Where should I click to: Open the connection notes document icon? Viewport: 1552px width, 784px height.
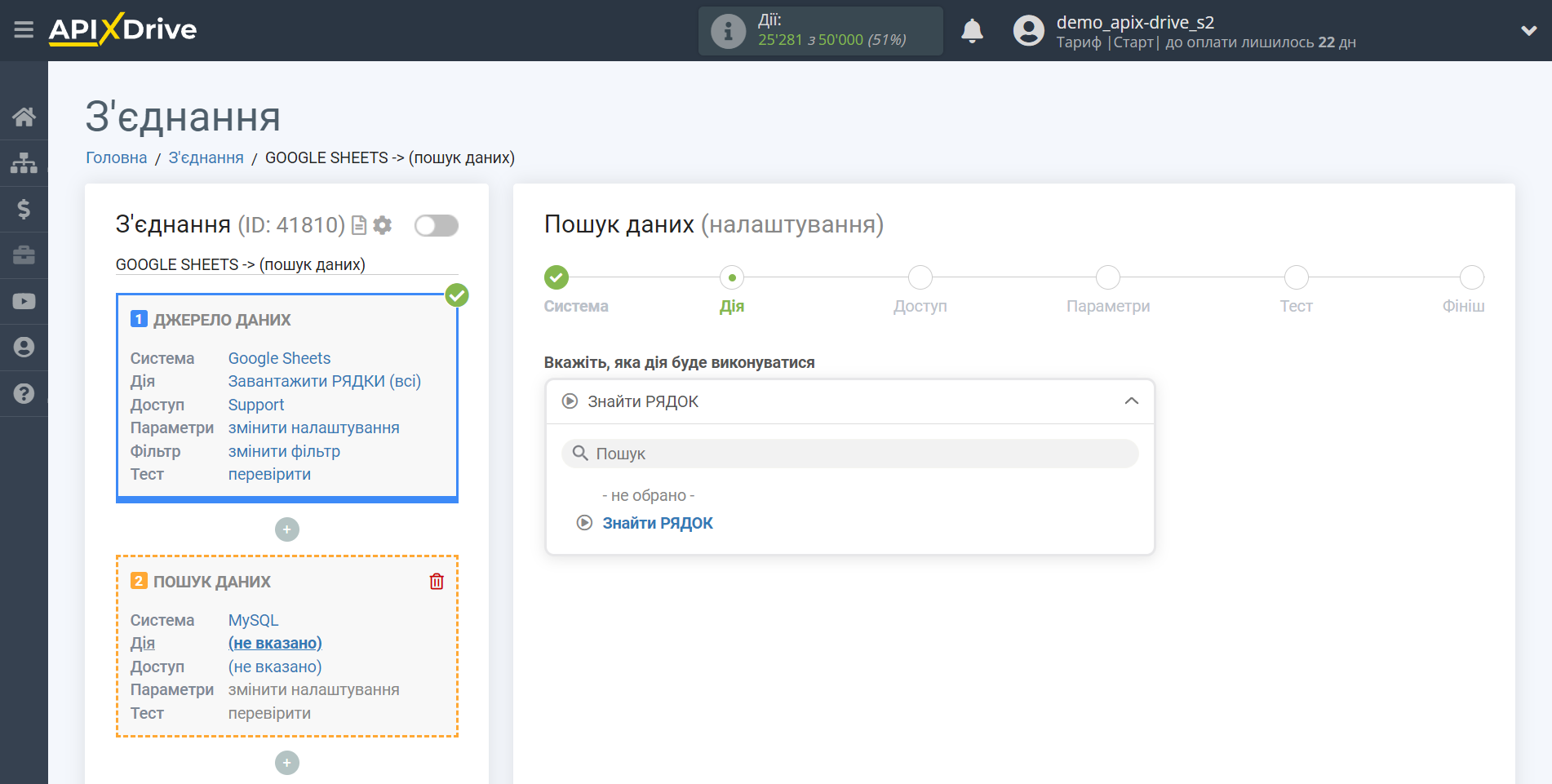point(358,225)
